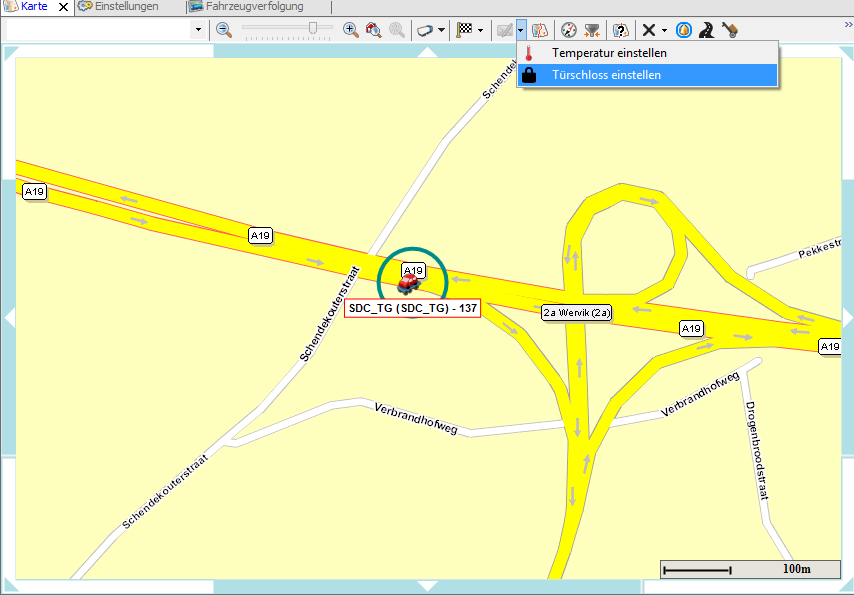The width and height of the screenshot is (854, 596).
Task: Click the zoom level slider handle
Action: click(313, 28)
